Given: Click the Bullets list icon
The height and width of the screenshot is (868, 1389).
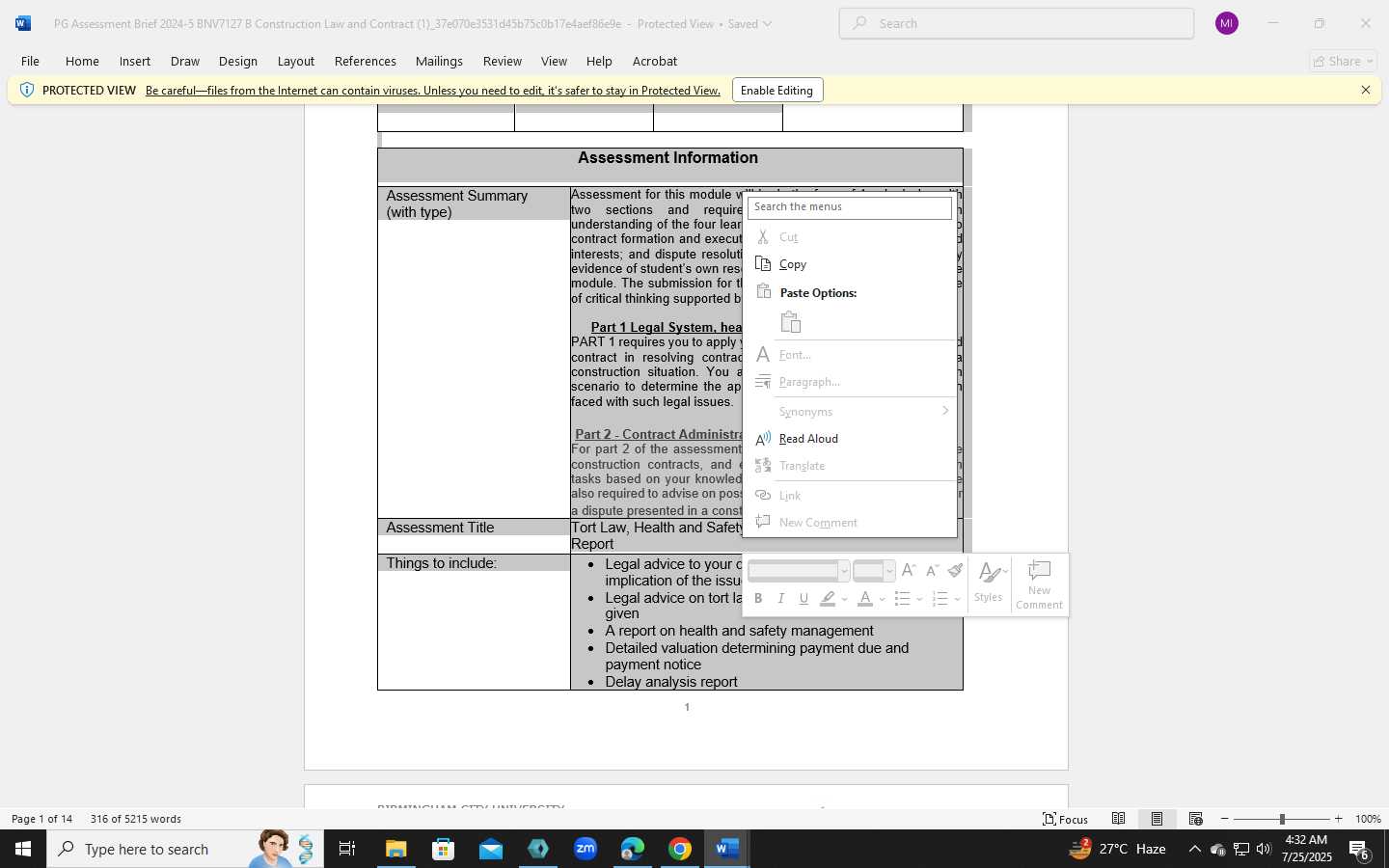Looking at the screenshot, I should point(902,599).
